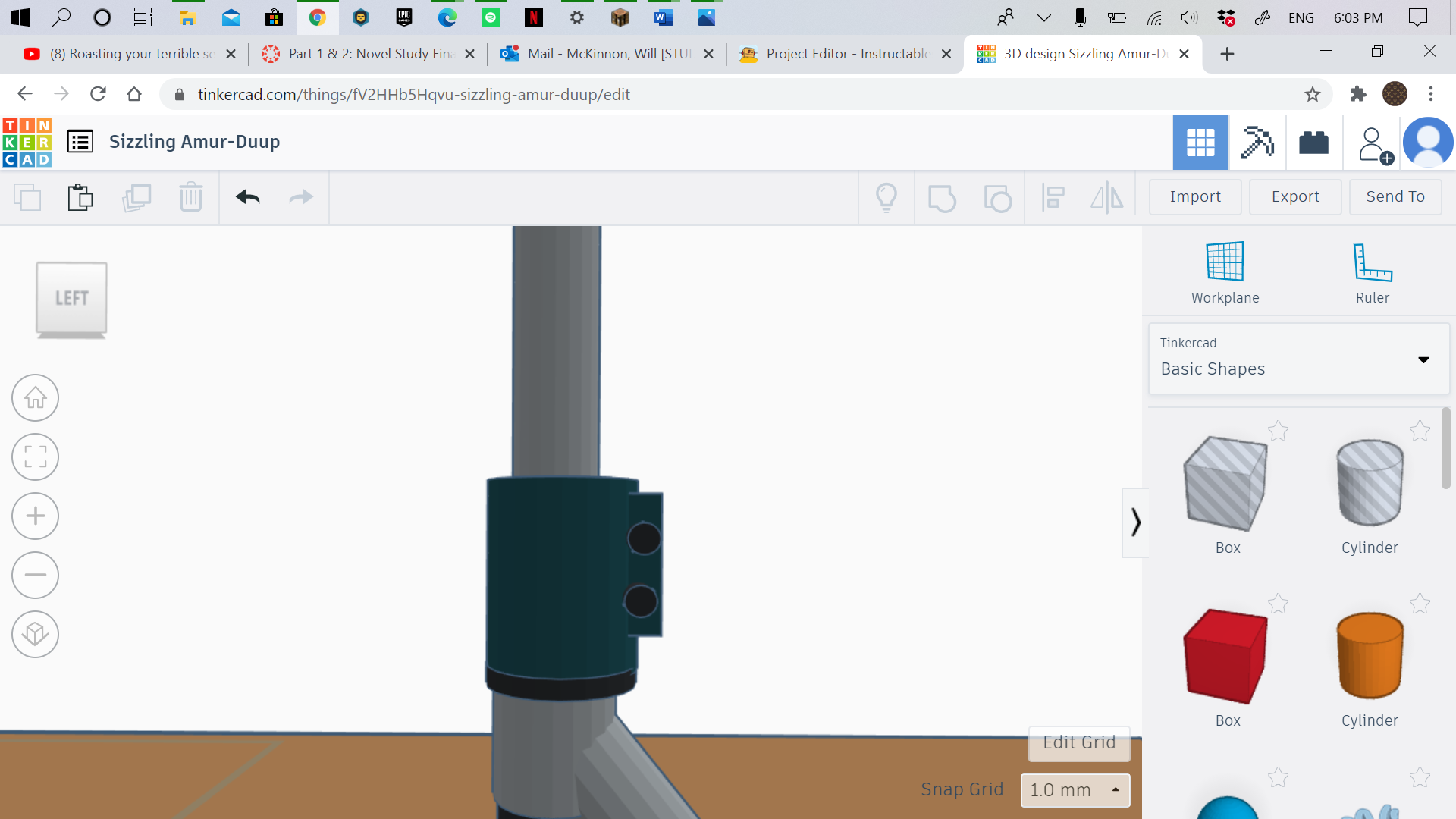Image resolution: width=1456 pixels, height=819 pixels.
Task: Open a new browser tab
Action: [x=1227, y=54]
